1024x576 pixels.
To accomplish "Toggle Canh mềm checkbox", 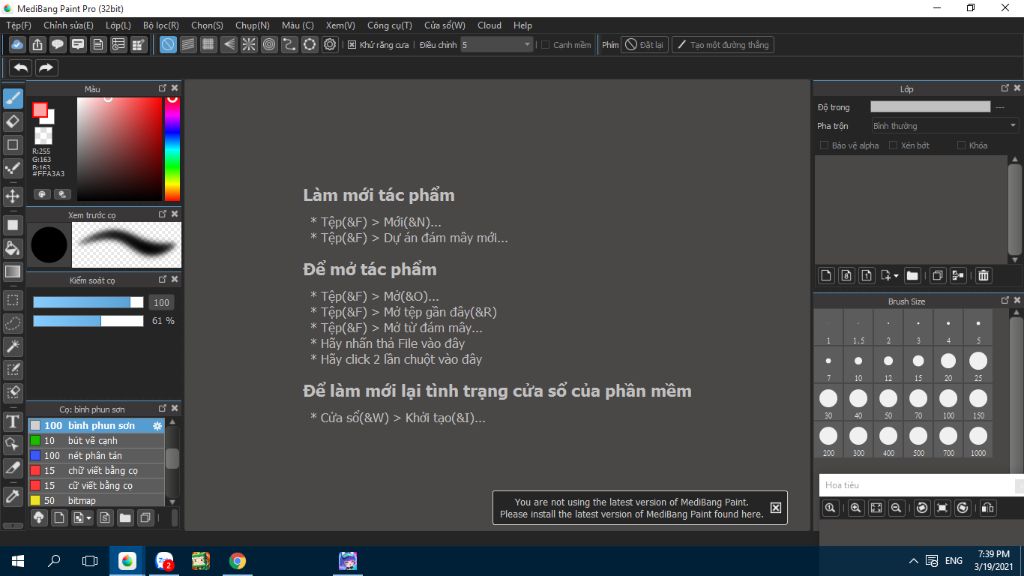I will coord(545,45).
